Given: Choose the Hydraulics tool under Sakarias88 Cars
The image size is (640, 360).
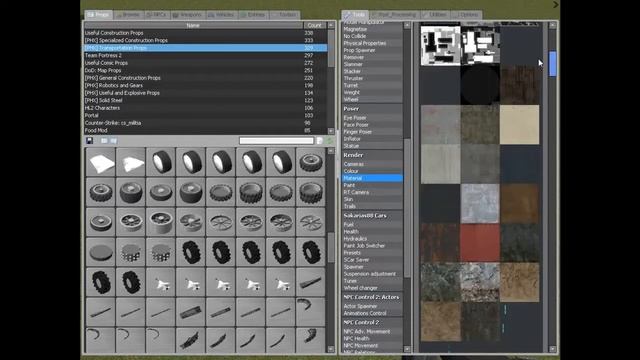Looking at the screenshot, I should (372, 239).
